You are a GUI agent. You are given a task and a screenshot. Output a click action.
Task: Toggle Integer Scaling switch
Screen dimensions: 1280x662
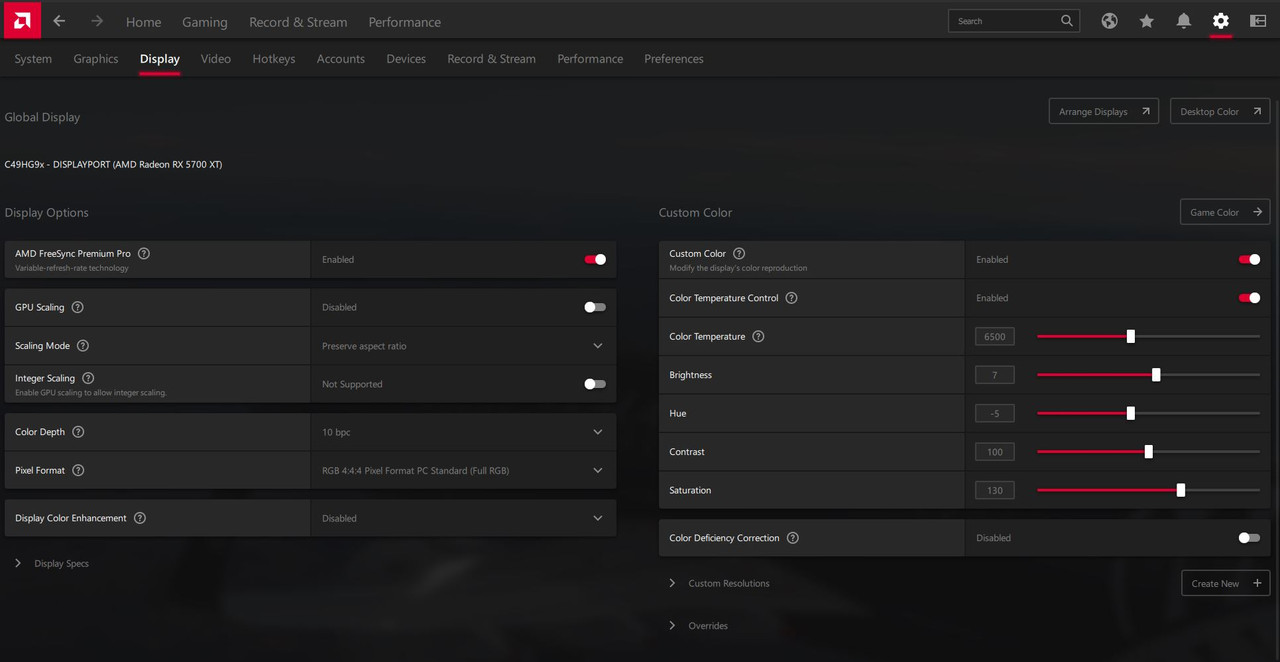pyautogui.click(x=595, y=384)
